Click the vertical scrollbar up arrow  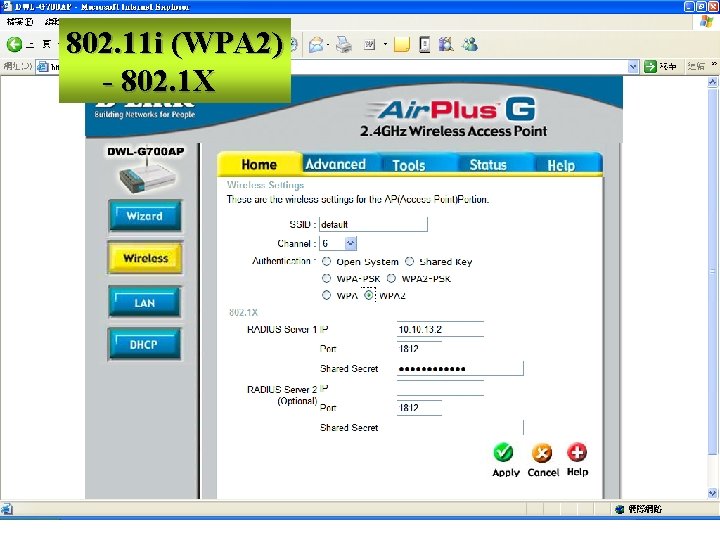(x=712, y=82)
